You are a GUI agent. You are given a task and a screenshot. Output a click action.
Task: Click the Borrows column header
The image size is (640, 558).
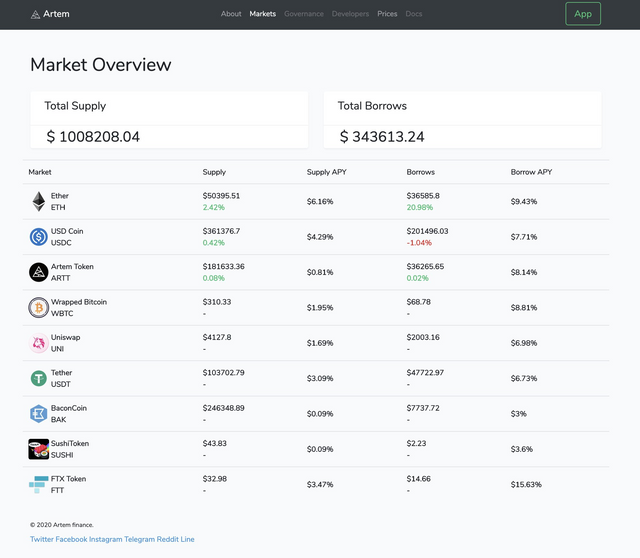(420, 172)
